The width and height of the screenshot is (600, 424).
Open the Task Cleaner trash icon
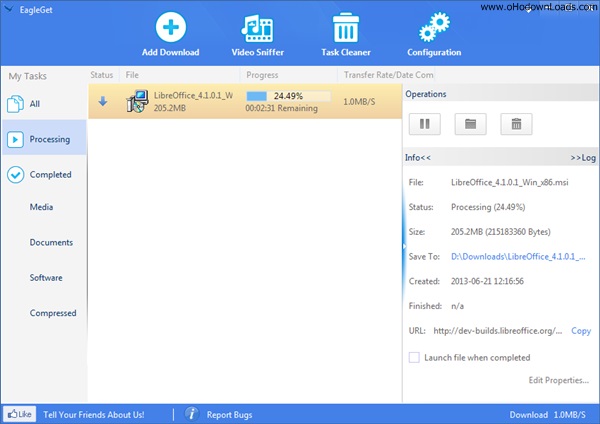(x=346, y=27)
